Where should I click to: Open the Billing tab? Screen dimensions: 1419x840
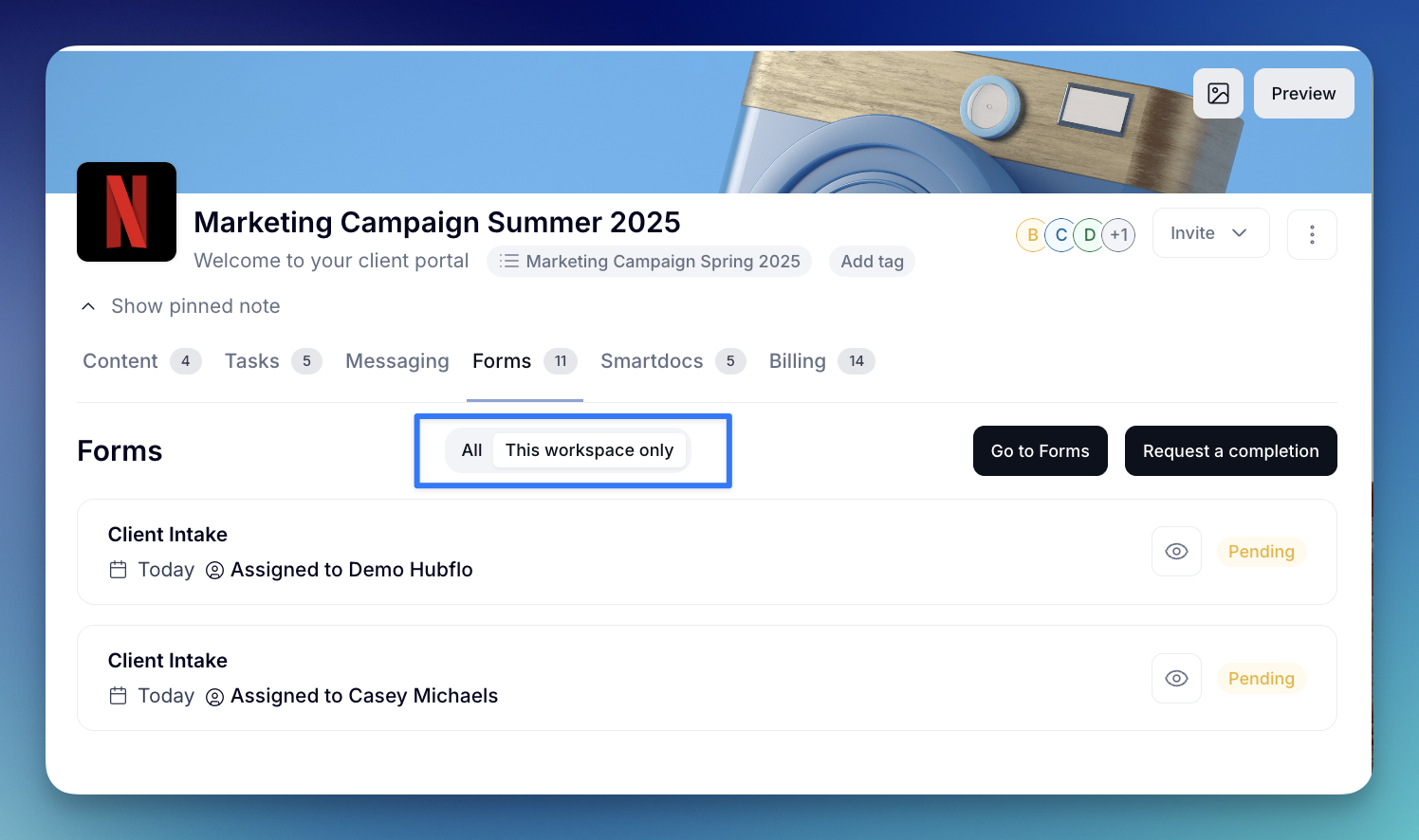tap(797, 361)
